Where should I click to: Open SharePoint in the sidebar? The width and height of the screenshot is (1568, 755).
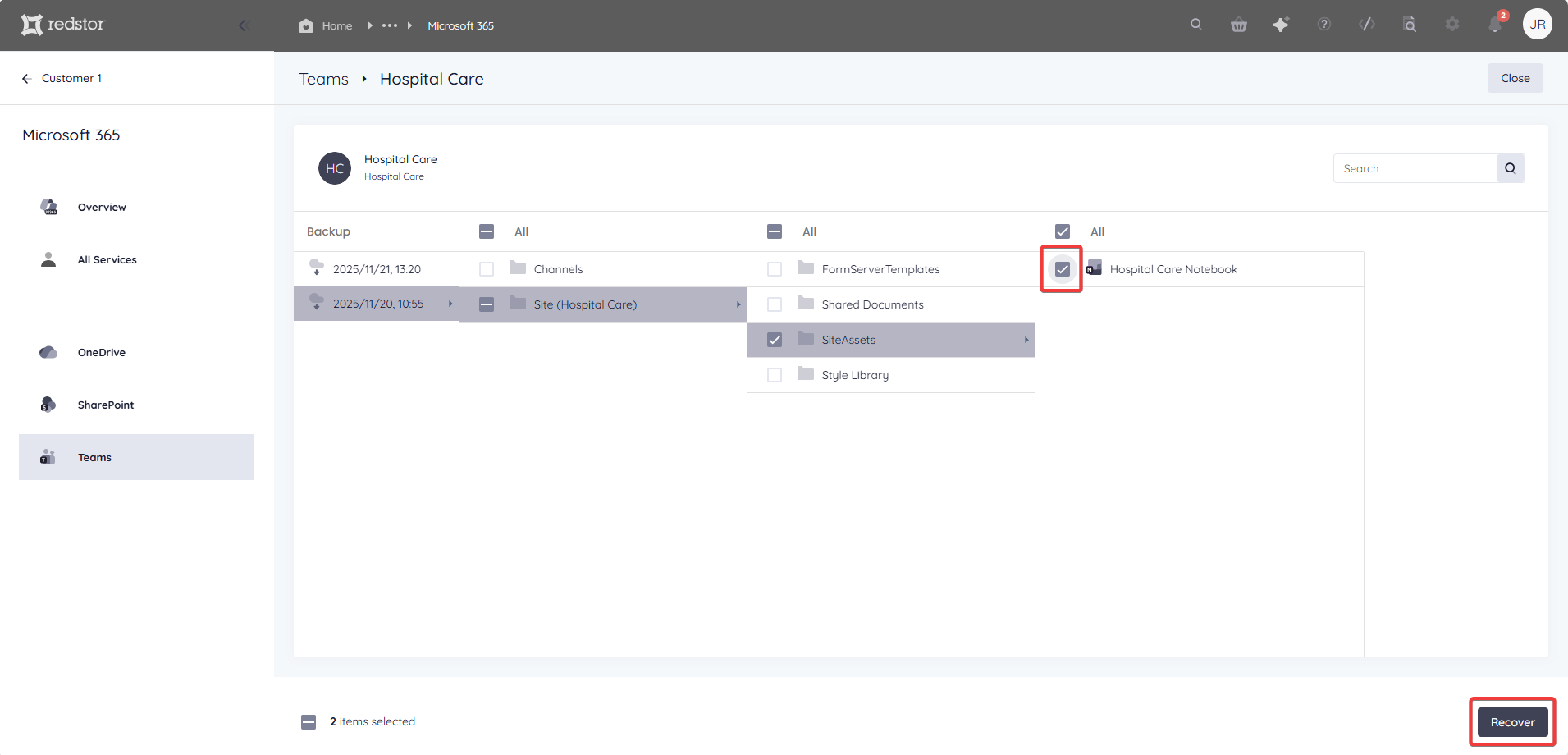(106, 405)
